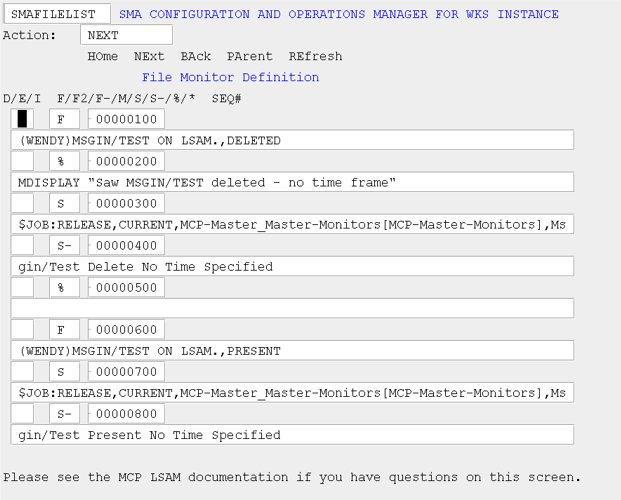Select the NExt action option
The width and height of the screenshot is (621, 500).
[149, 56]
